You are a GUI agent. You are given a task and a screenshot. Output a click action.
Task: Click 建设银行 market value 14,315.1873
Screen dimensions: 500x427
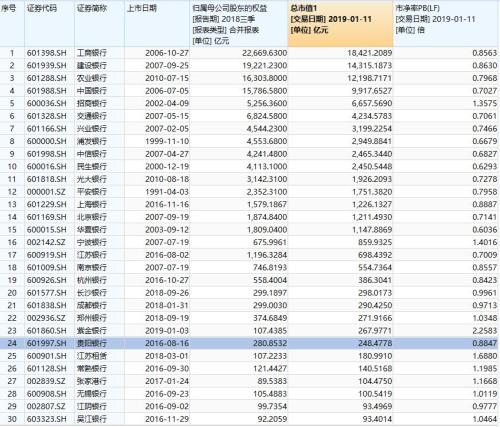click(370, 66)
